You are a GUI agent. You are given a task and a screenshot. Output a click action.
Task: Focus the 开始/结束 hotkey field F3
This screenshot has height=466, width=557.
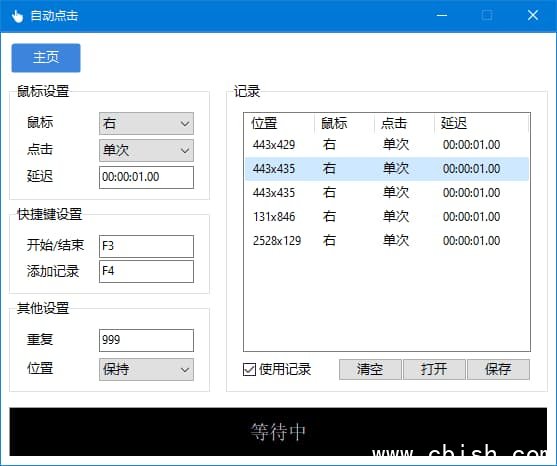[x=146, y=246]
